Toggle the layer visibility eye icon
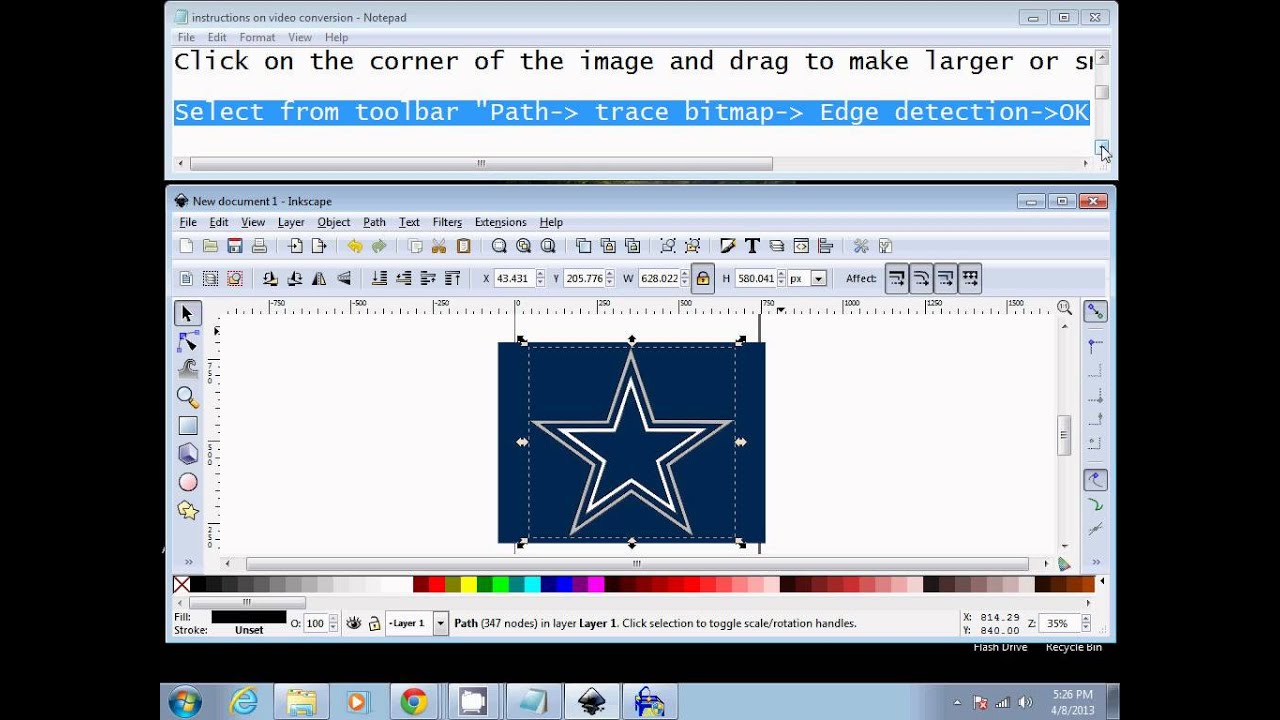Viewport: 1280px width, 720px height. coord(353,623)
